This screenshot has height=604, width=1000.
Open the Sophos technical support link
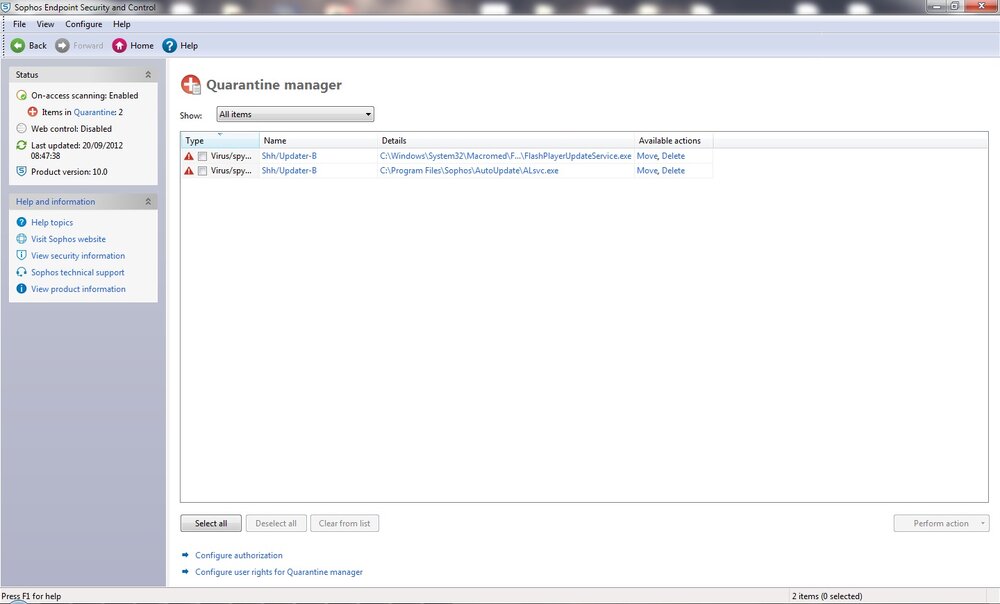[x=78, y=272]
